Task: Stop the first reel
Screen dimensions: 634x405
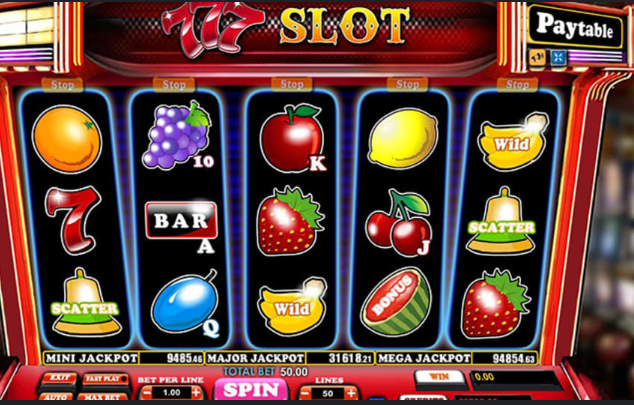Action: (62, 85)
